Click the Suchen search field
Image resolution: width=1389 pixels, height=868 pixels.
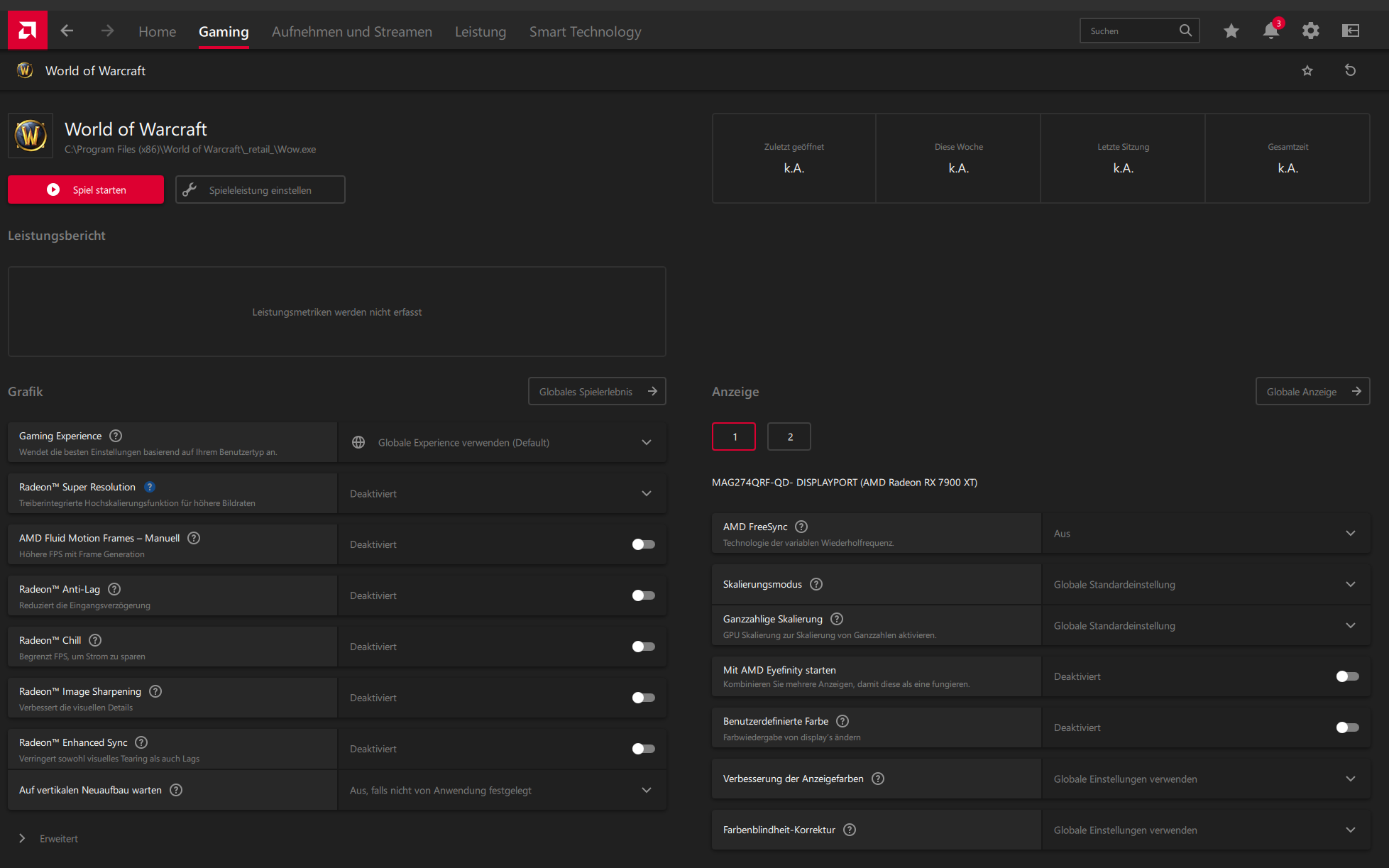coord(1130,31)
